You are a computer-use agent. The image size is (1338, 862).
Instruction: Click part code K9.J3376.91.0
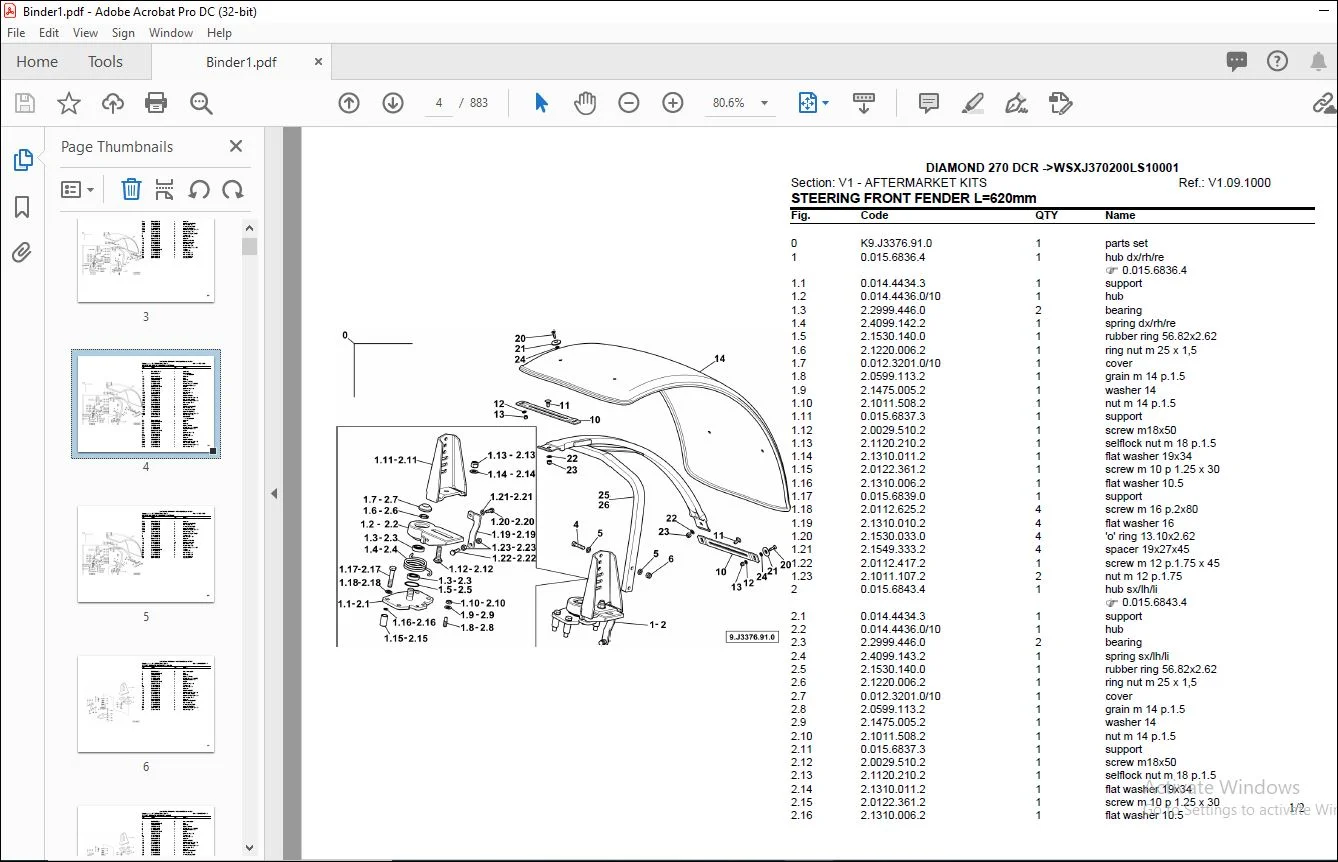pos(896,243)
